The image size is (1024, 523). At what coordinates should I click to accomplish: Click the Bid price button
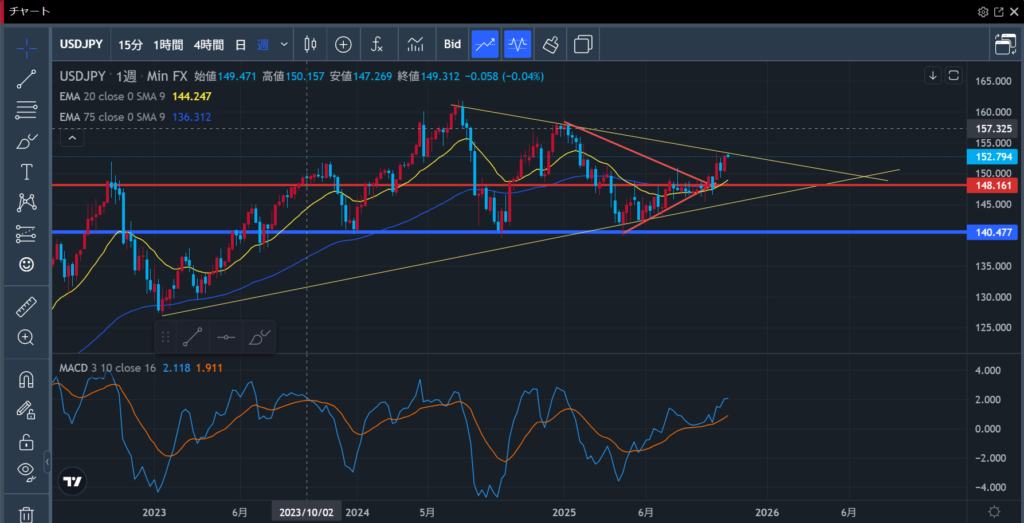[x=452, y=44]
